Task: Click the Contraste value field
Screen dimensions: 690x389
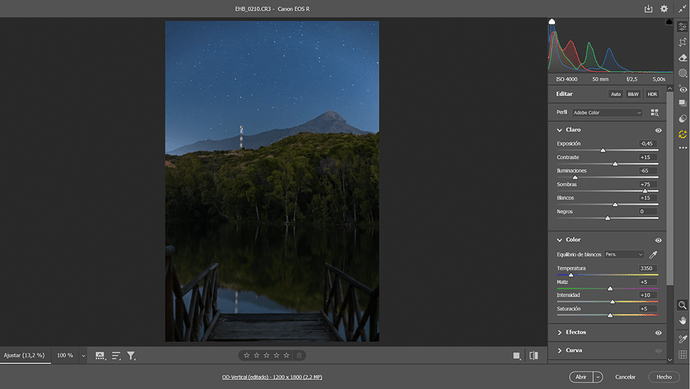Action: (648, 157)
